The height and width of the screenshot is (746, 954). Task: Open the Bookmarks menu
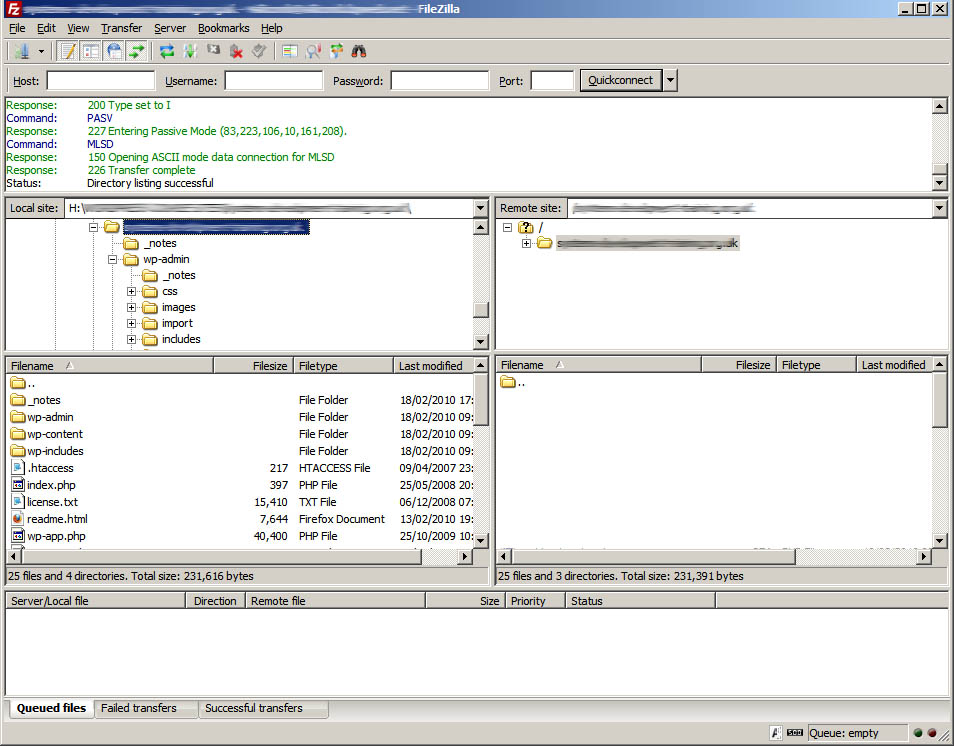[x=223, y=29]
